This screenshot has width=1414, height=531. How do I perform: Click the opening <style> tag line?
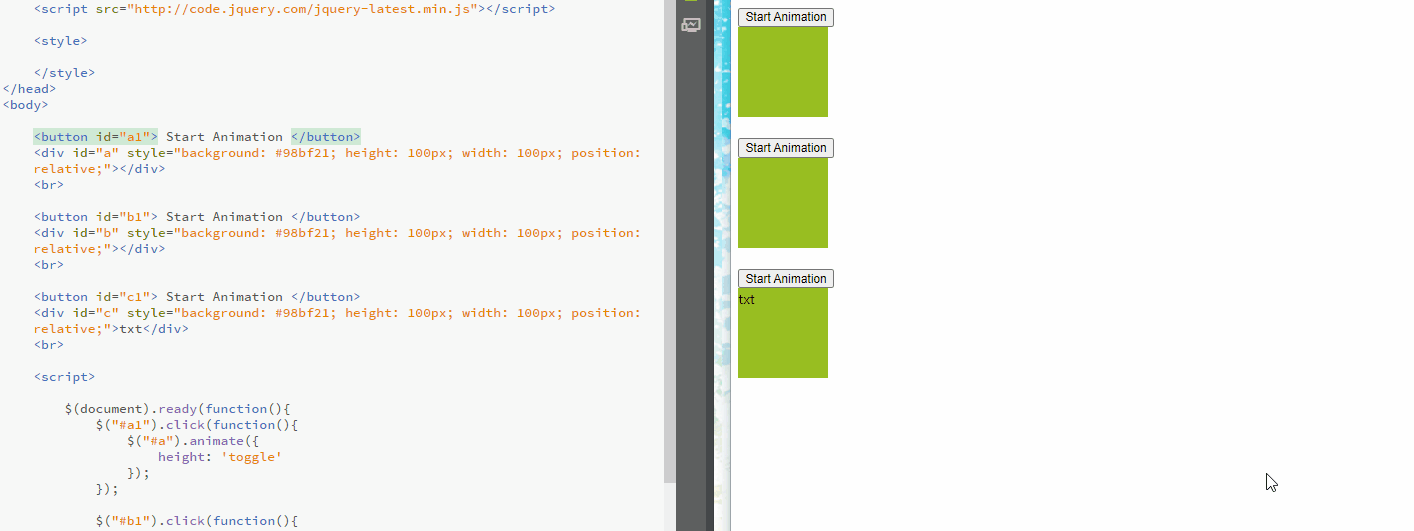click(x=60, y=41)
